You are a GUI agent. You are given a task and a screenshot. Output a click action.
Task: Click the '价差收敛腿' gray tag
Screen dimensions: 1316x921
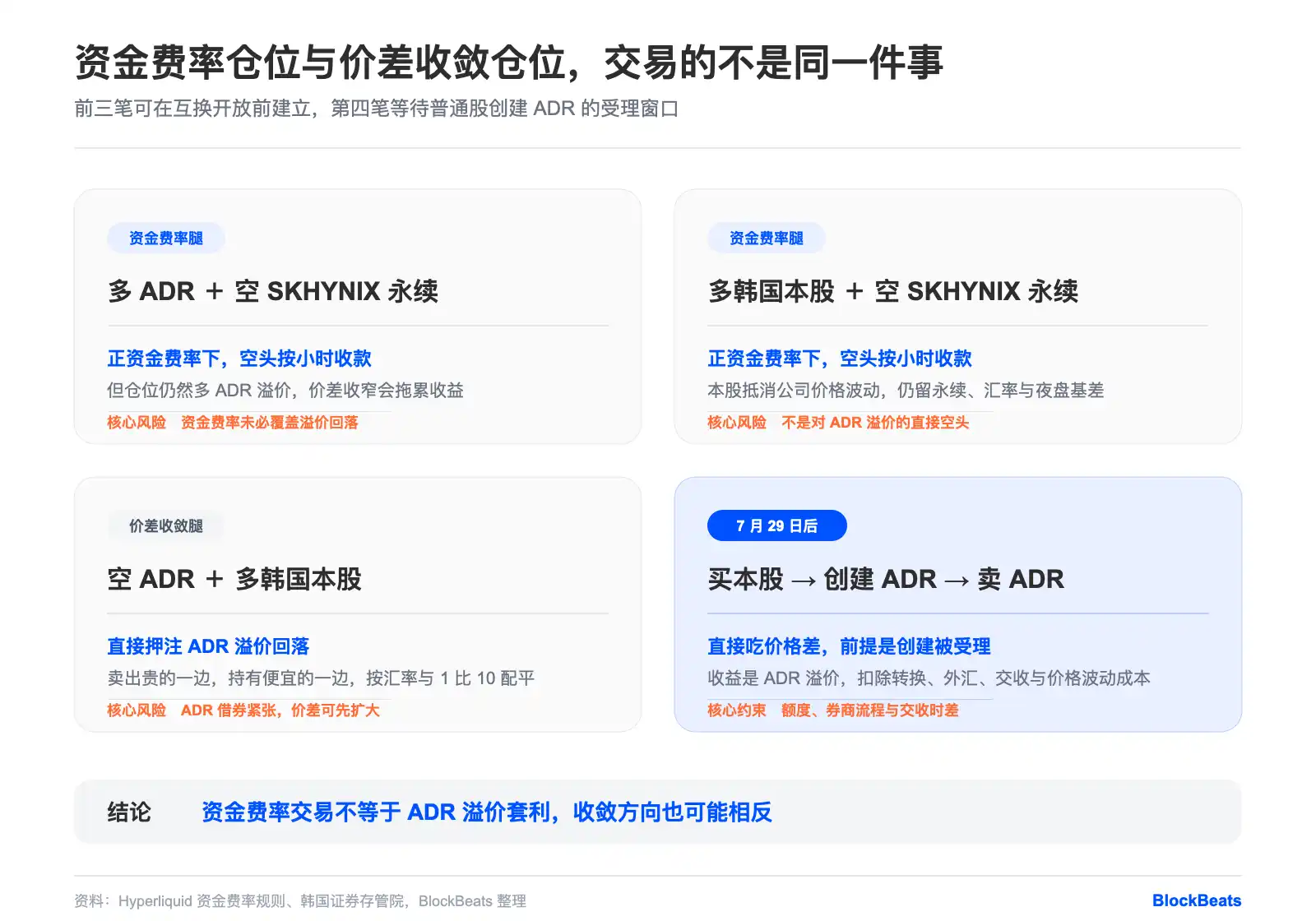(x=165, y=525)
